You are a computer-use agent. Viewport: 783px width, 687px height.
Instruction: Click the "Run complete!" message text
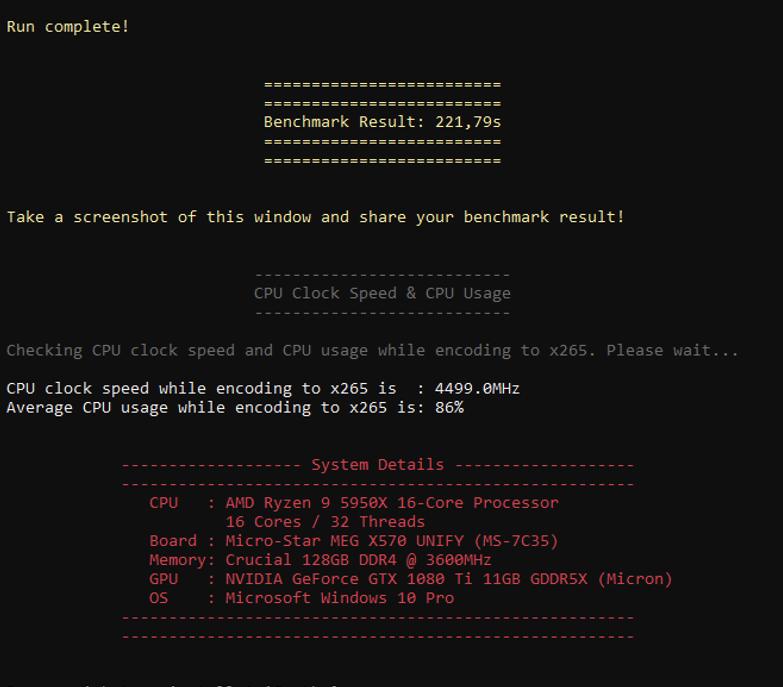click(x=68, y=26)
